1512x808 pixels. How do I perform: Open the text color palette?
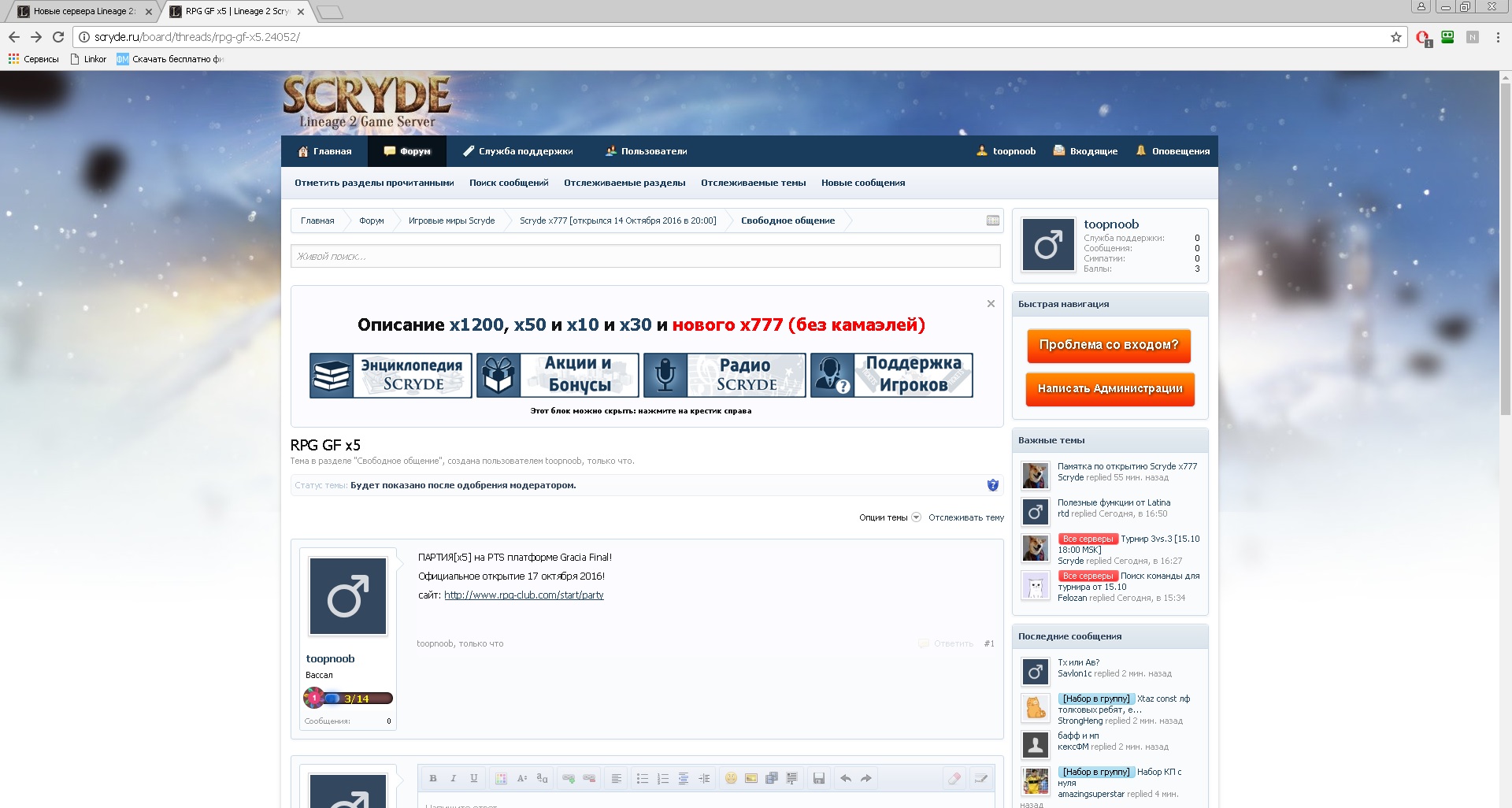[501, 778]
